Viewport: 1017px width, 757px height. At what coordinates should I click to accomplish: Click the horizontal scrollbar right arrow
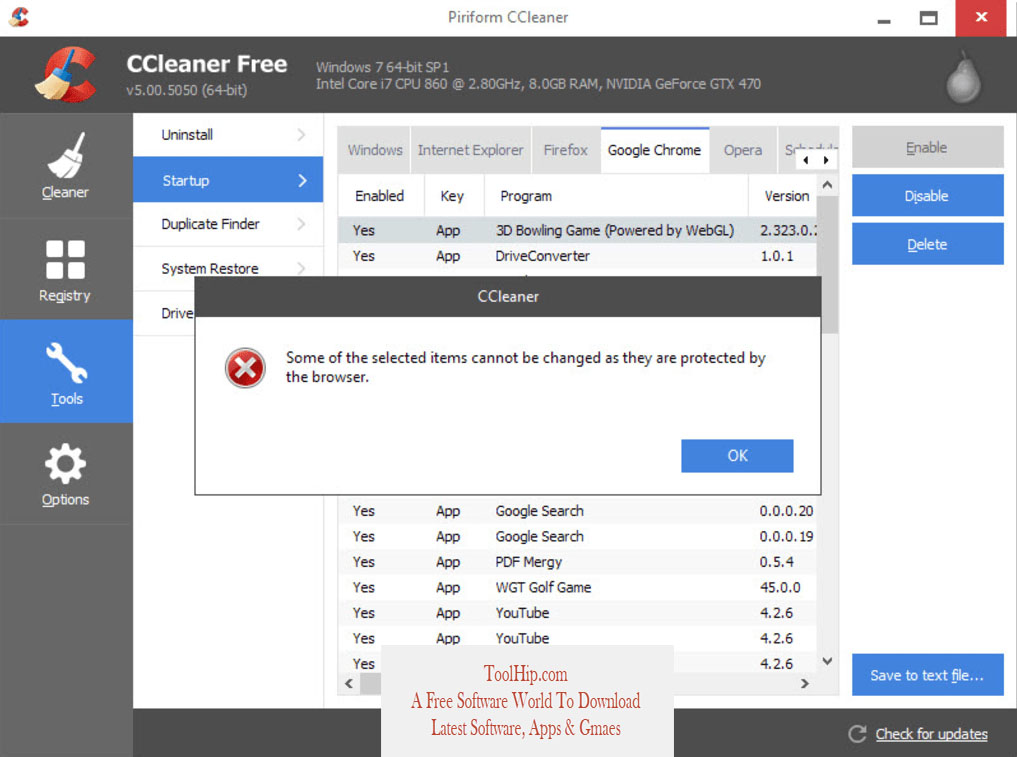805,683
